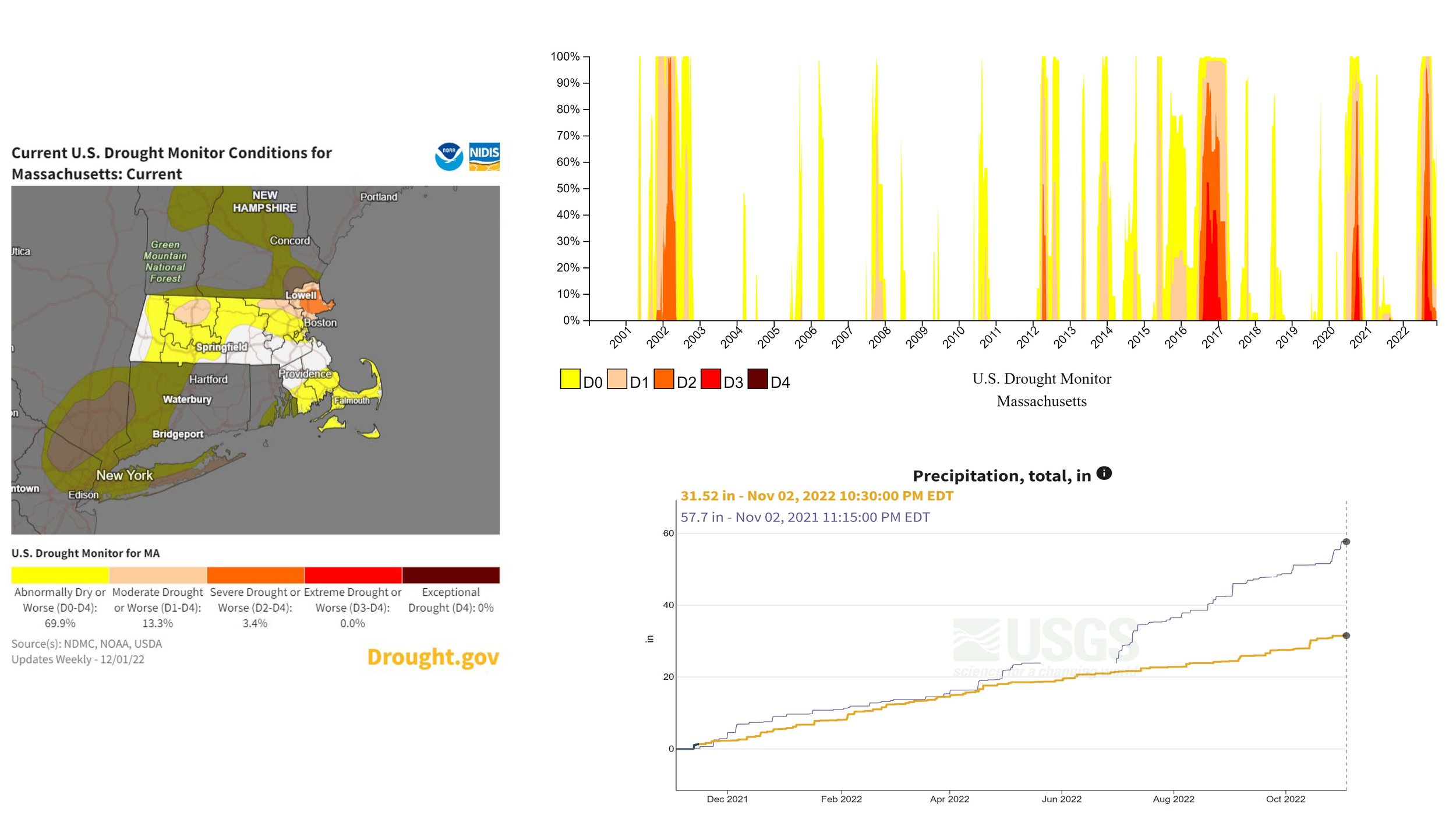
Task: Click the 31.52 in Nov 02, 2022 reading
Action: click(817, 496)
